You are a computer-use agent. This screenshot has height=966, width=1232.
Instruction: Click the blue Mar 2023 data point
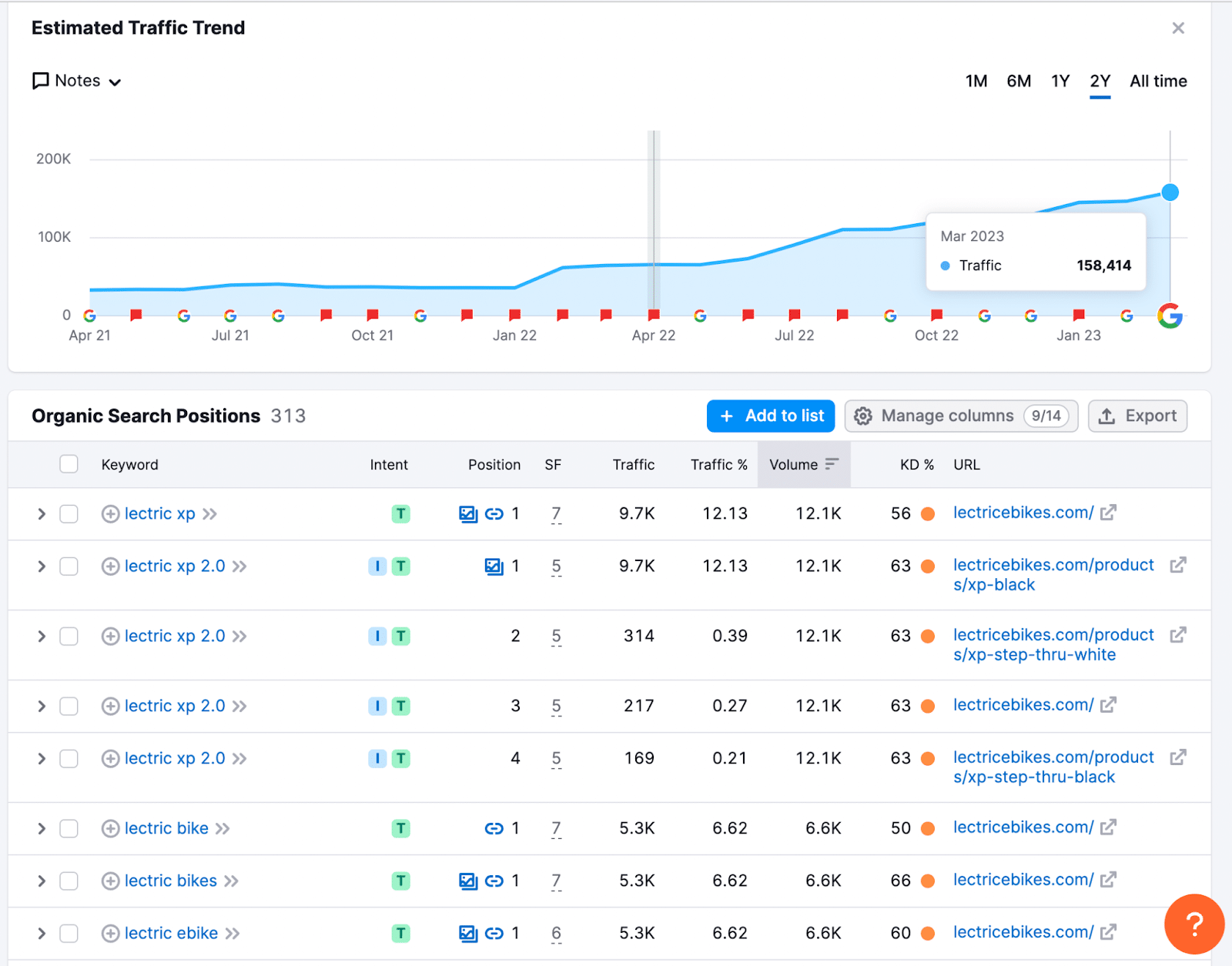(1170, 192)
